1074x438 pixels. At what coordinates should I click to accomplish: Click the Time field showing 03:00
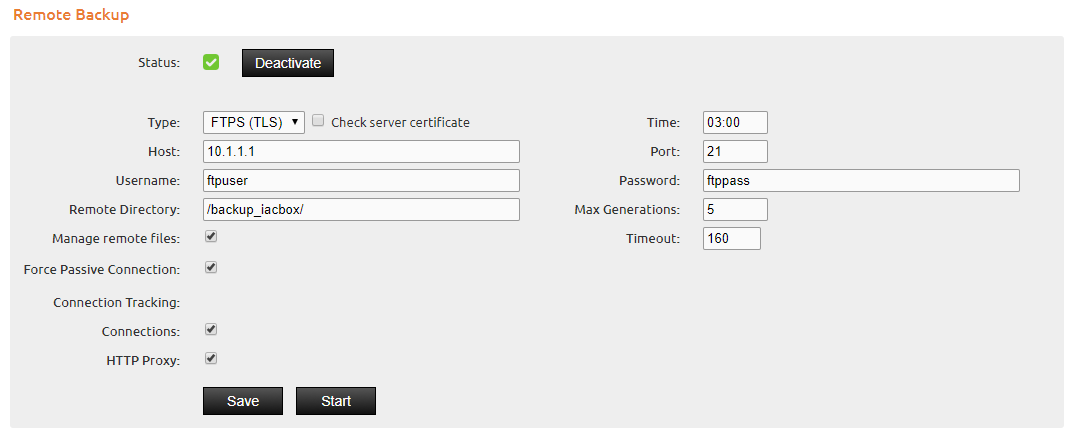(x=735, y=123)
